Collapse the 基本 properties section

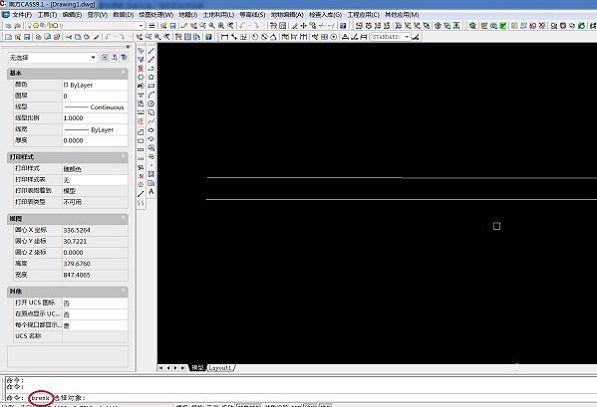[x=123, y=72]
